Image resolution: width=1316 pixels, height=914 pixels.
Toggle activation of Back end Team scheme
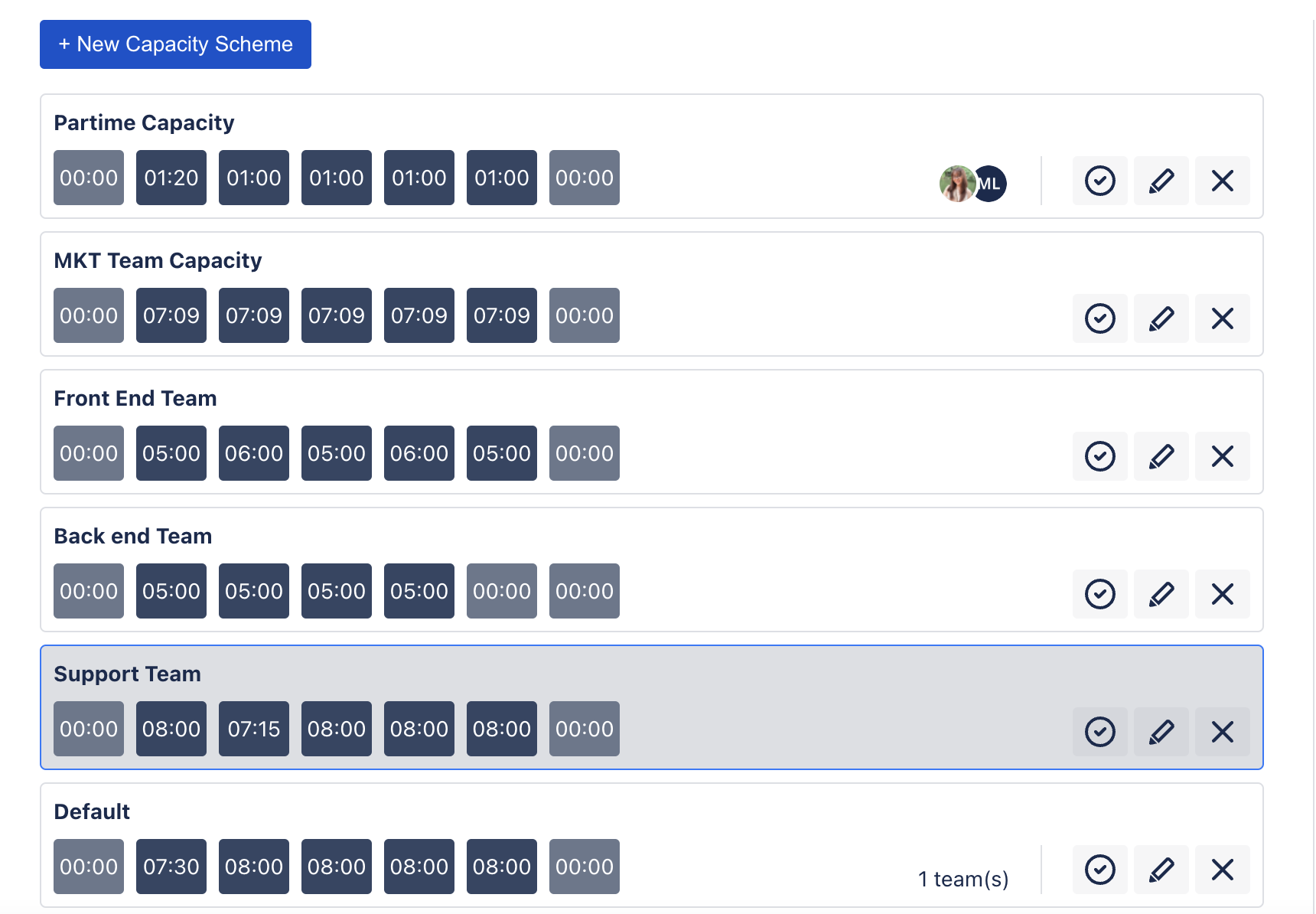click(x=1099, y=593)
